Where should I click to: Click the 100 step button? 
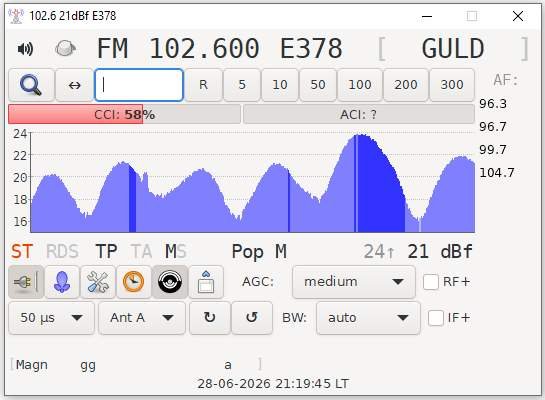[x=360, y=85]
